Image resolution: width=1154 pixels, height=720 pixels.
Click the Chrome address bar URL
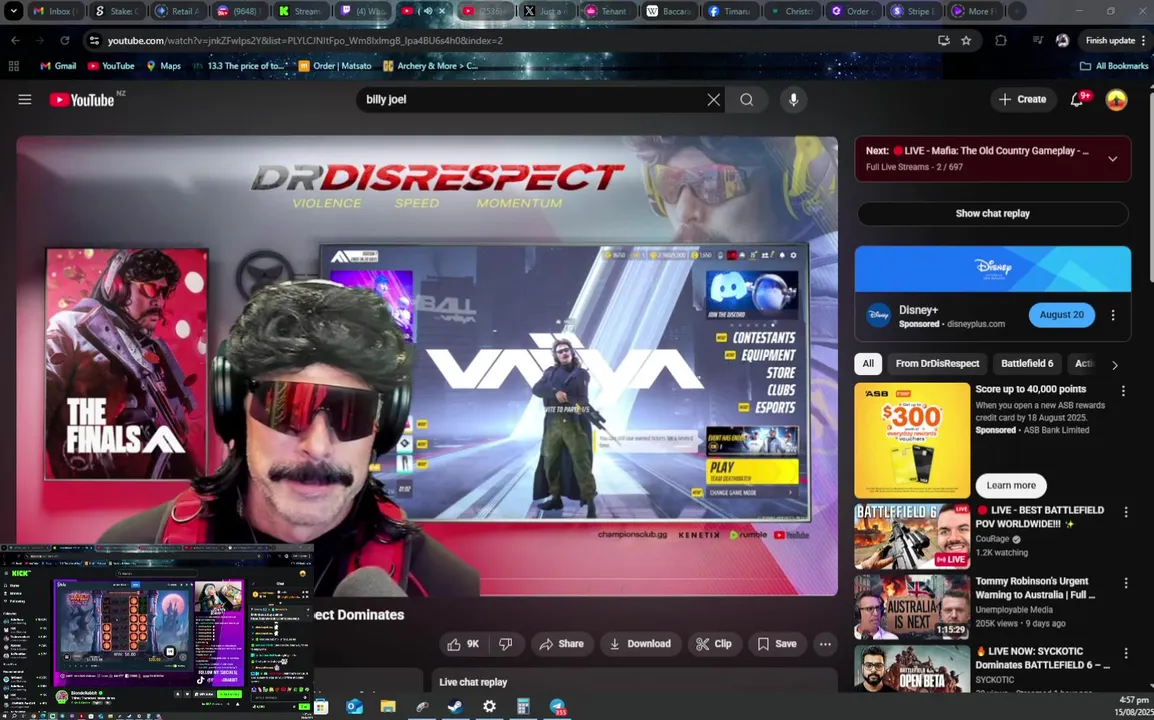305,40
